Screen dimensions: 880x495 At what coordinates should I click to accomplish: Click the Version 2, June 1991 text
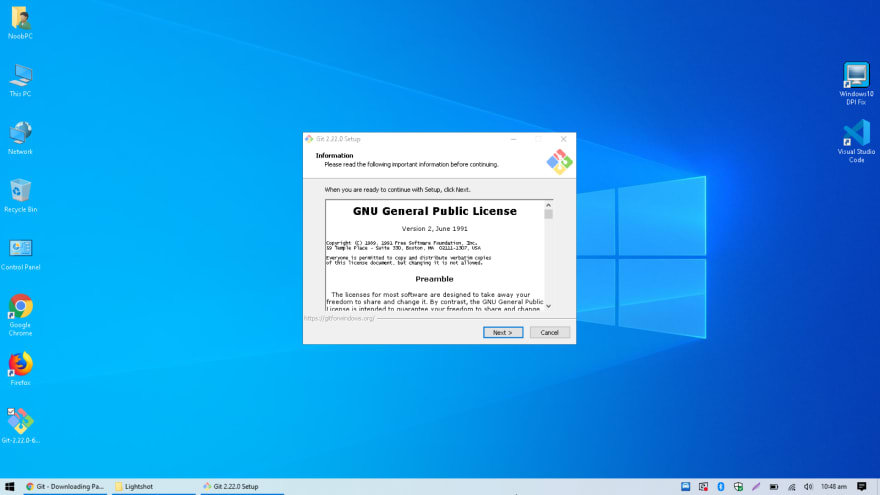pyautogui.click(x=434, y=228)
